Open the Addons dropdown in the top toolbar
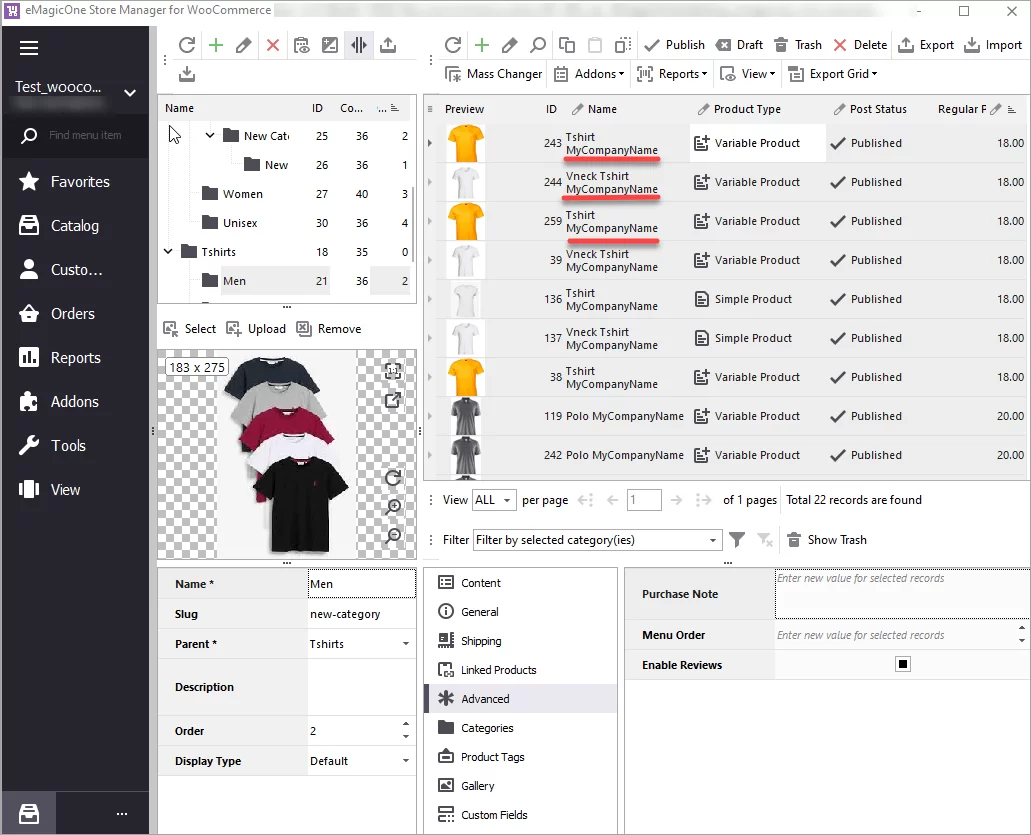 coord(589,73)
